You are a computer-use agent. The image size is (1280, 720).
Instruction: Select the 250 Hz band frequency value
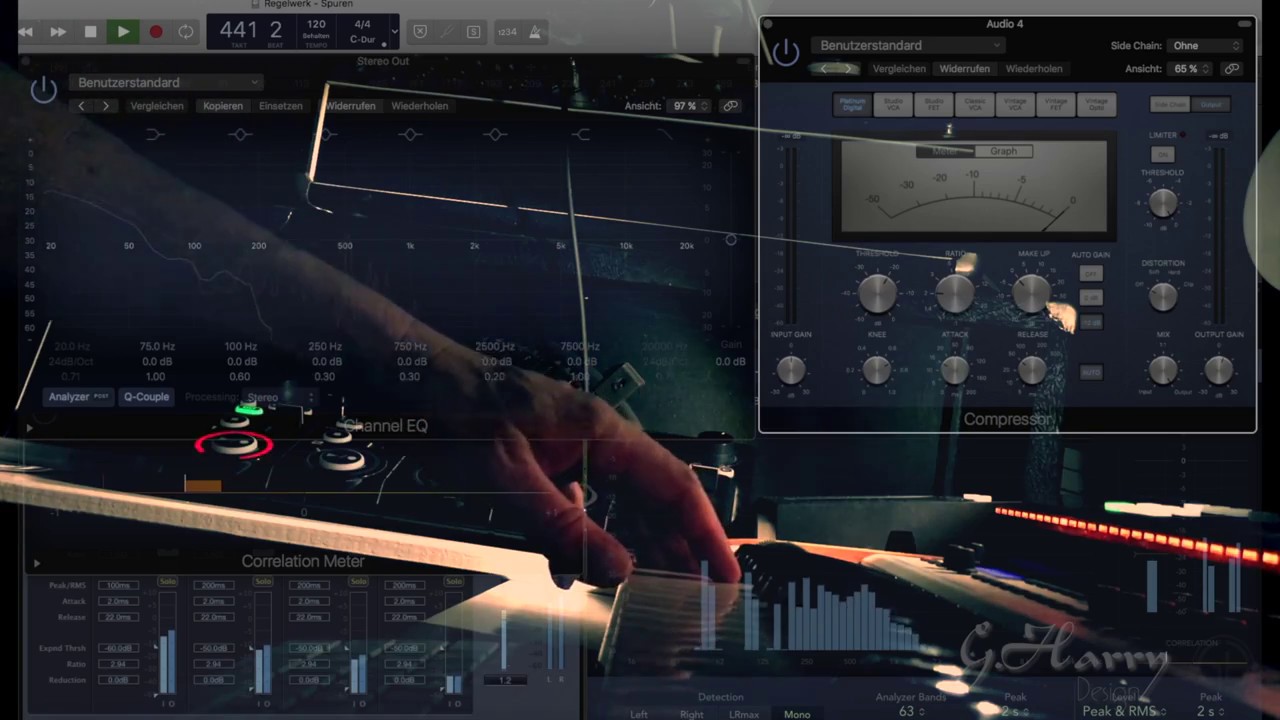click(x=325, y=347)
